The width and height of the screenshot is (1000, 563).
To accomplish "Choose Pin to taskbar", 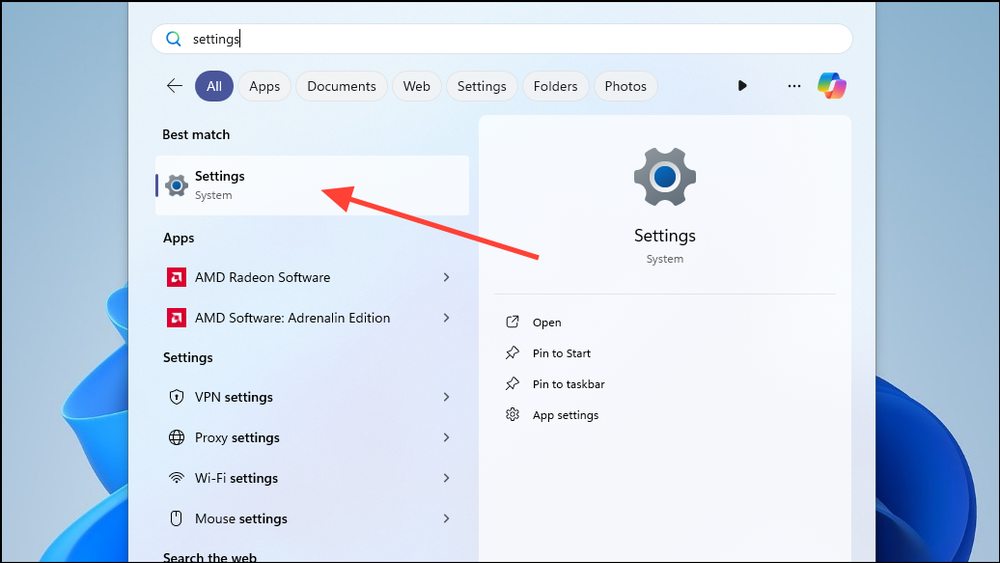I will coord(568,384).
